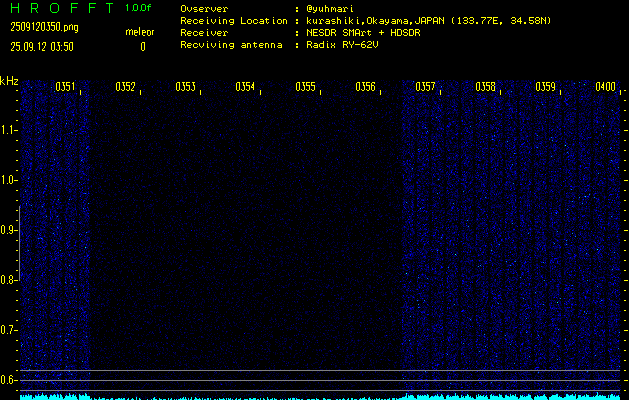Select the version label 1.0.0f

pos(138,8)
